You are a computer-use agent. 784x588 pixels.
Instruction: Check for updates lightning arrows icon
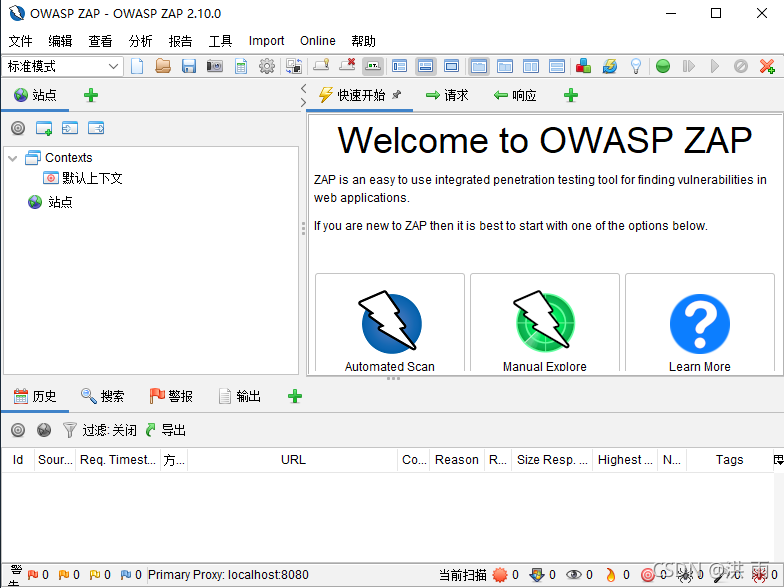point(610,66)
